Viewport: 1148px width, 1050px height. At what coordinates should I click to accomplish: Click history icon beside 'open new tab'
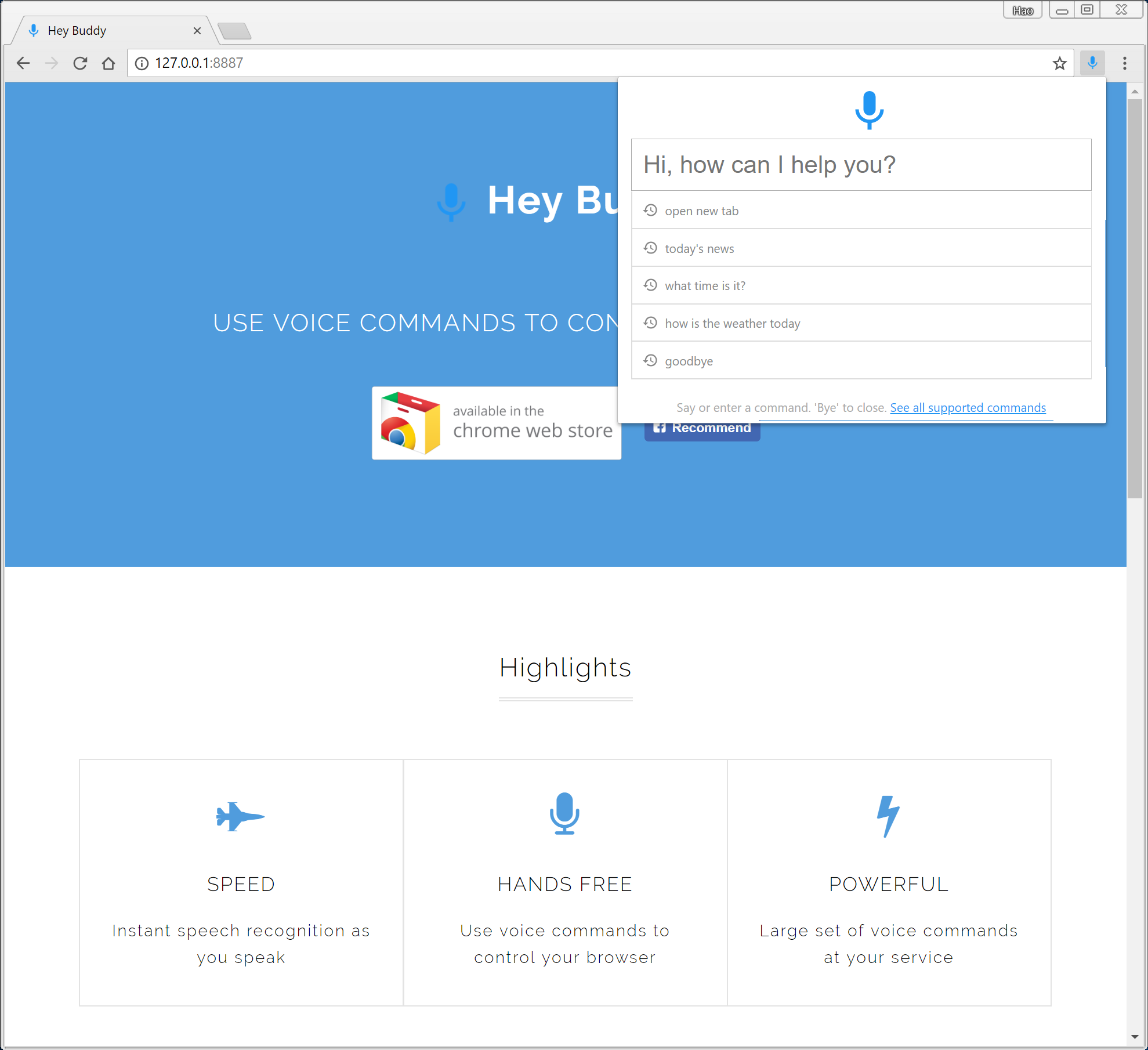650,210
